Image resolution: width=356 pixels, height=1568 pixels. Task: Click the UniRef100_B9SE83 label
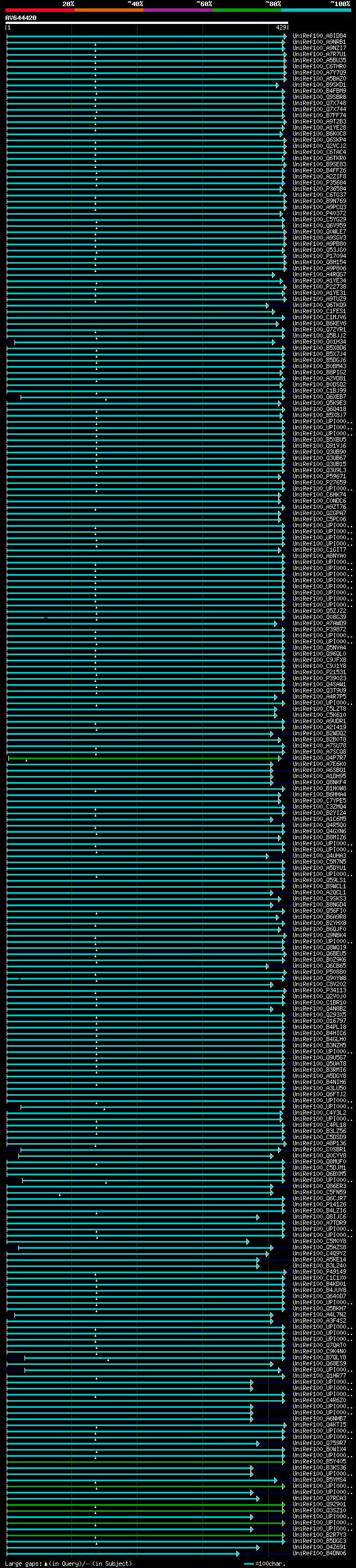[x=319, y=164]
